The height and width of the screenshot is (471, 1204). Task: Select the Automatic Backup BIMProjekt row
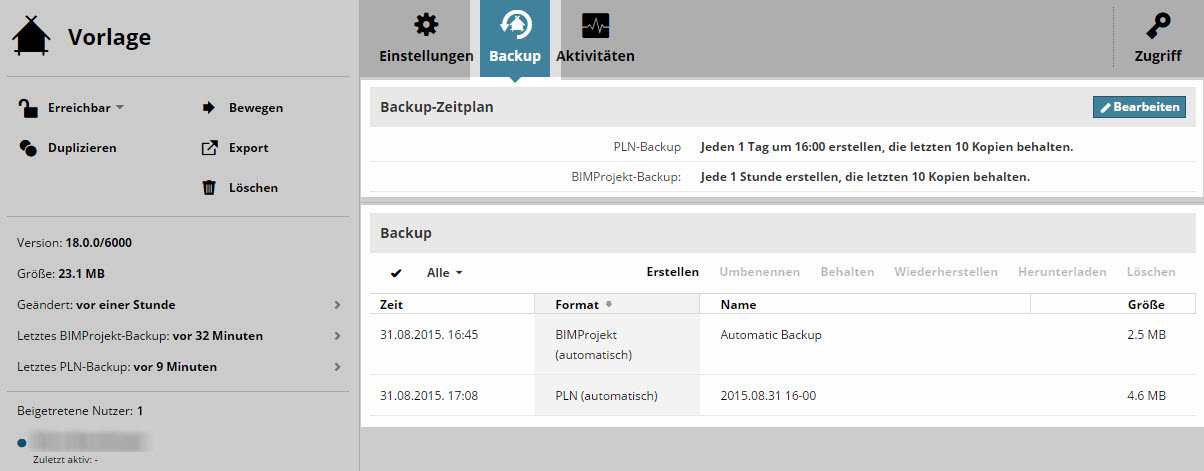click(x=782, y=344)
